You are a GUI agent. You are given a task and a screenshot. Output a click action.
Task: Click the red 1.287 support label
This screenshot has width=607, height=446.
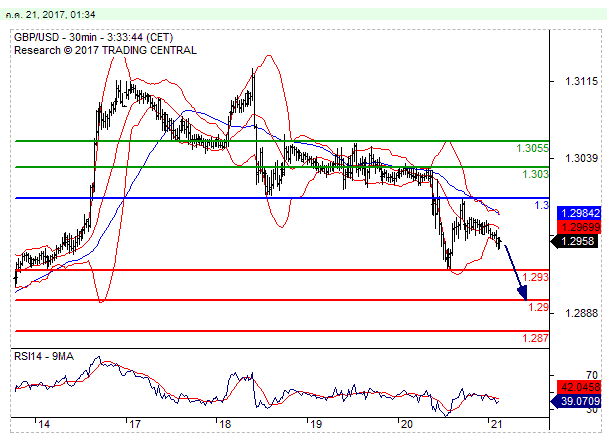(x=535, y=338)
